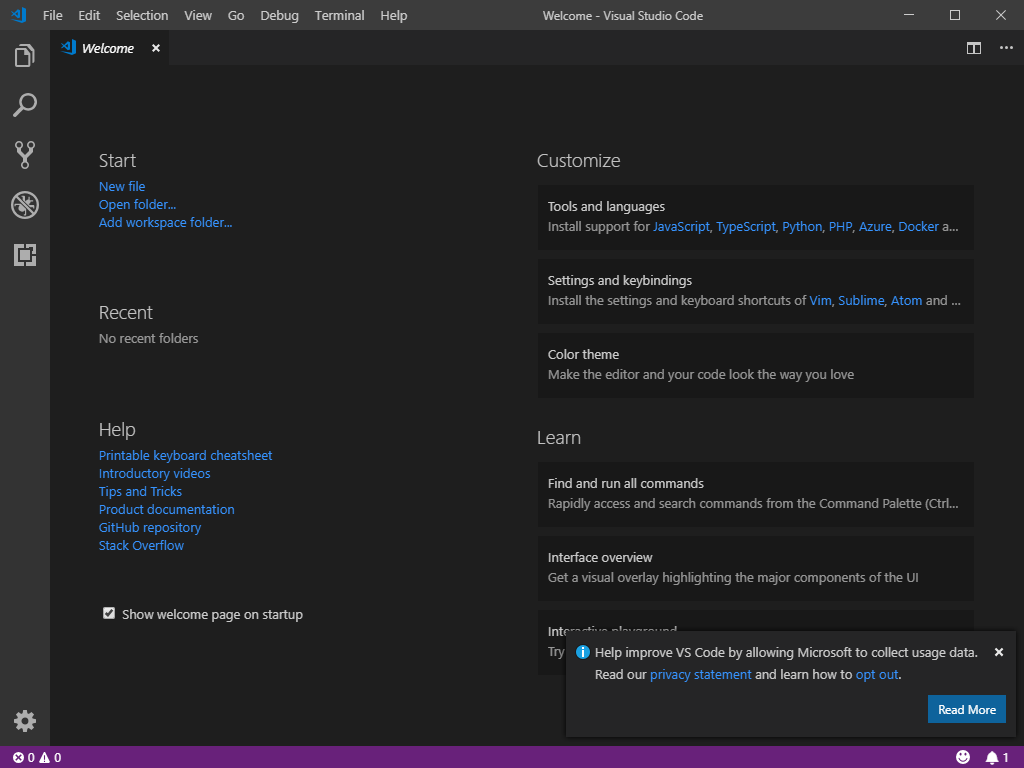This screenshot has height=768, width=1024.
Task: Maximize the Visual Studio Code window
Action: tap(955, 15)
